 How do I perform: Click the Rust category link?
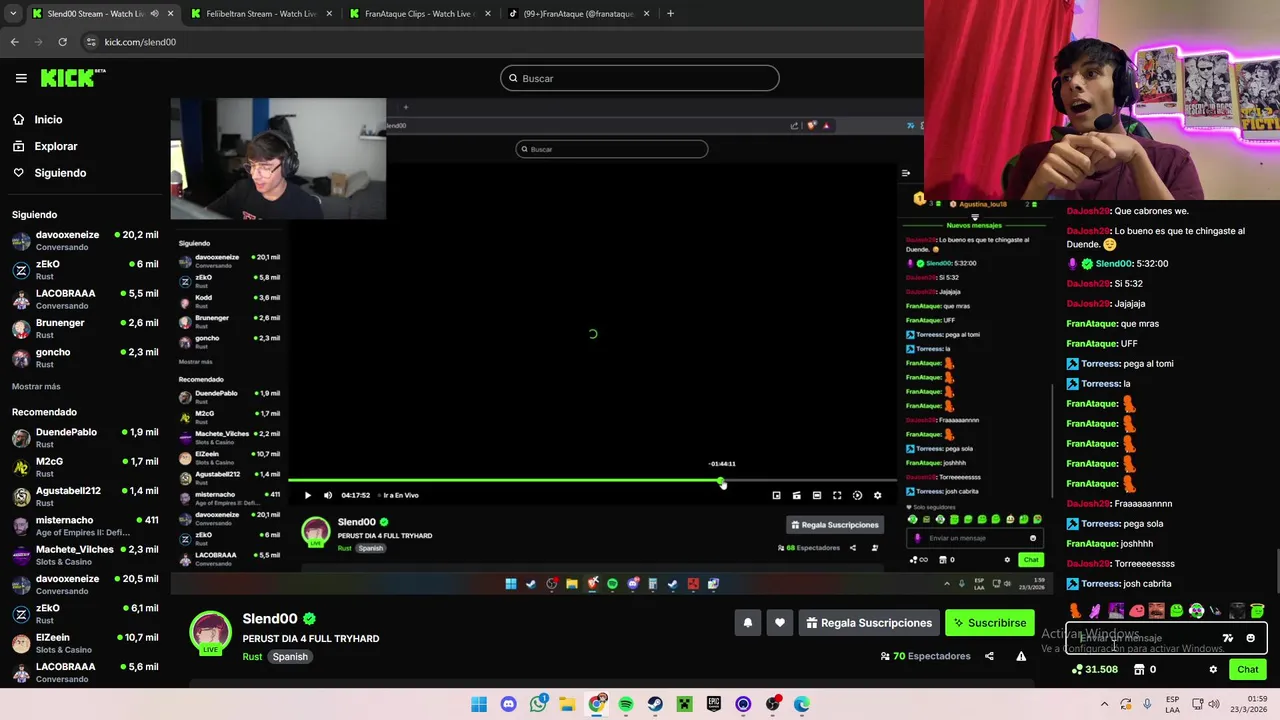point(252,657)
